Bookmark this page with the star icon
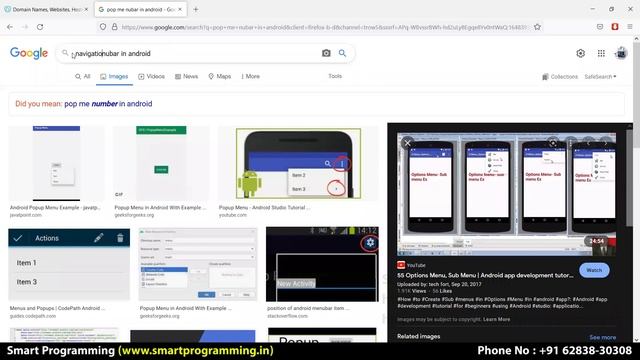The width and height of the screenshot is (640, 360). click(x=537, y=27)
